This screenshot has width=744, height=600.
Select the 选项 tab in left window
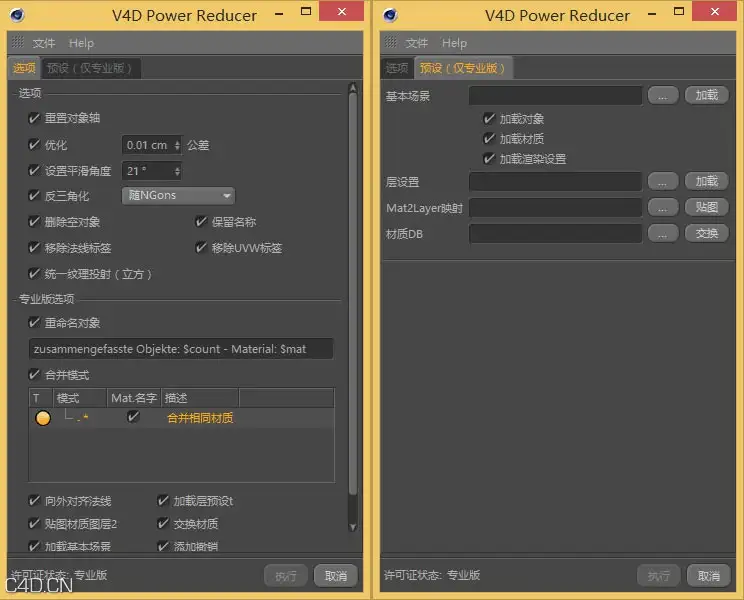click(24, 68)
